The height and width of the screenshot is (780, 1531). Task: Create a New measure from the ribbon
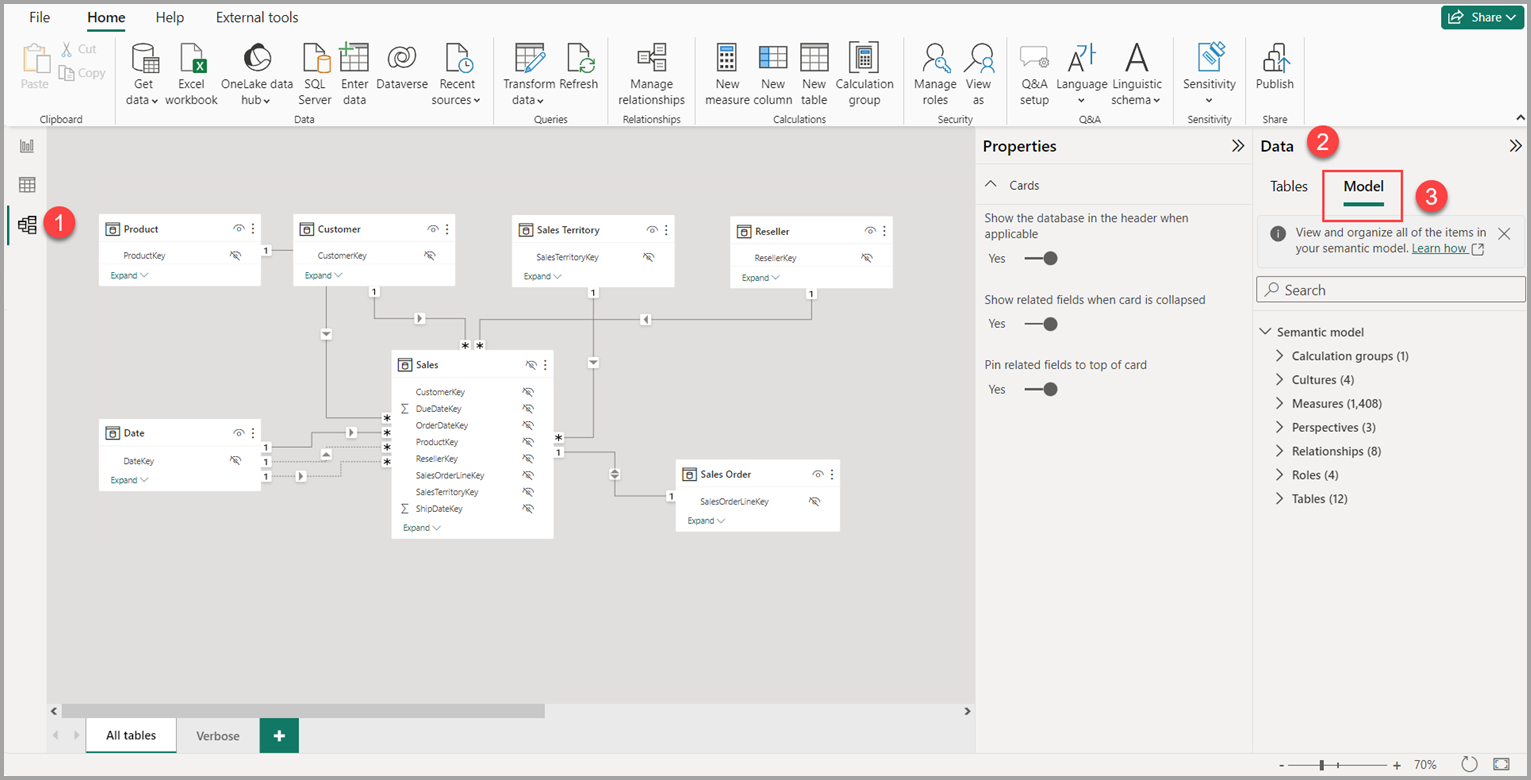[726, 70]
